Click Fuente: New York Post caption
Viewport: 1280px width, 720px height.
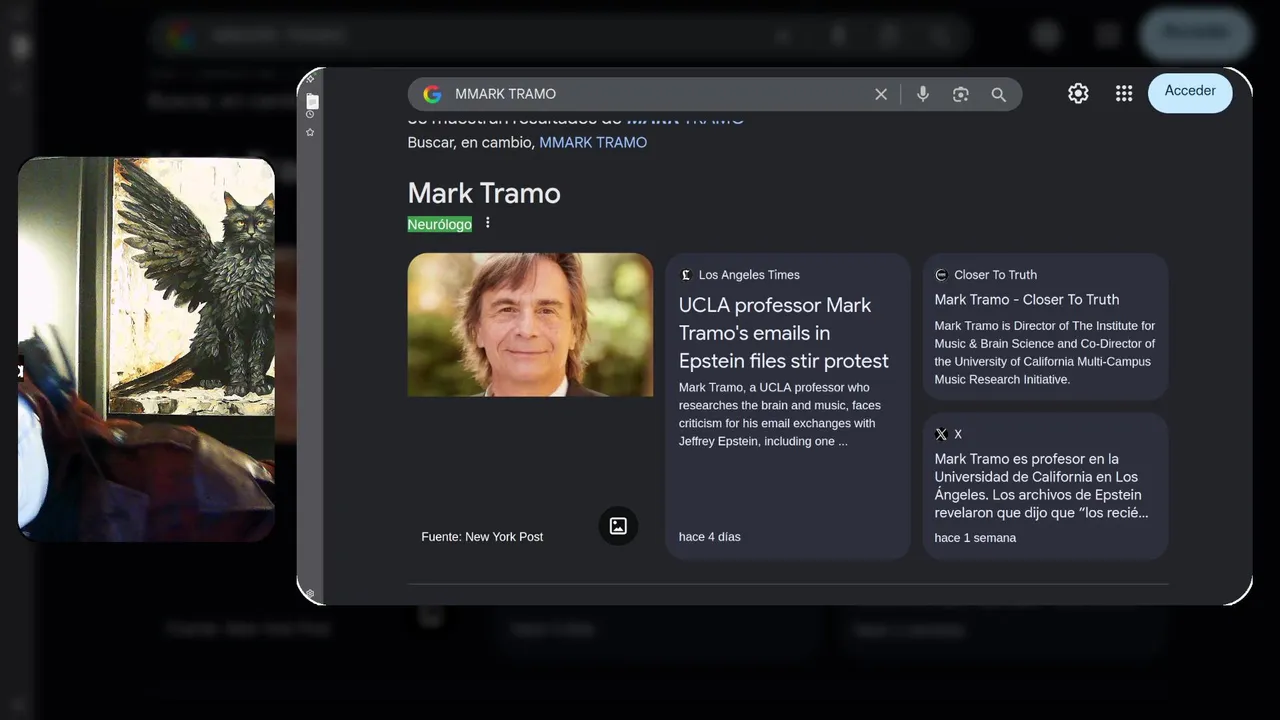point(482,537)
